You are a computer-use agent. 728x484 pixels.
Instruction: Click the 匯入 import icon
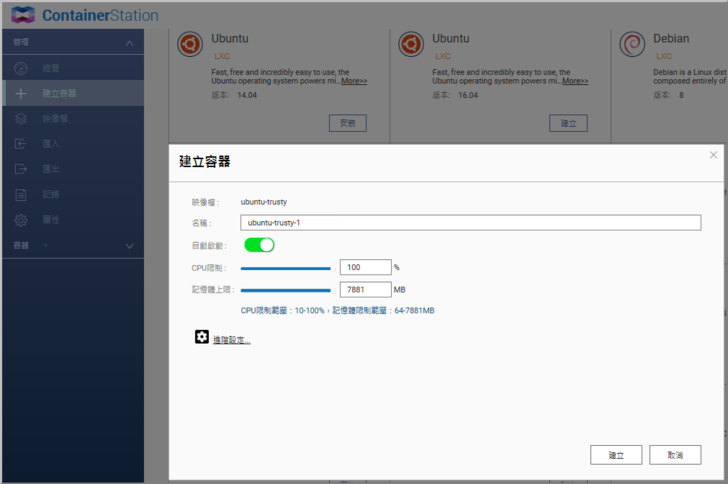[x=21, y=144]
